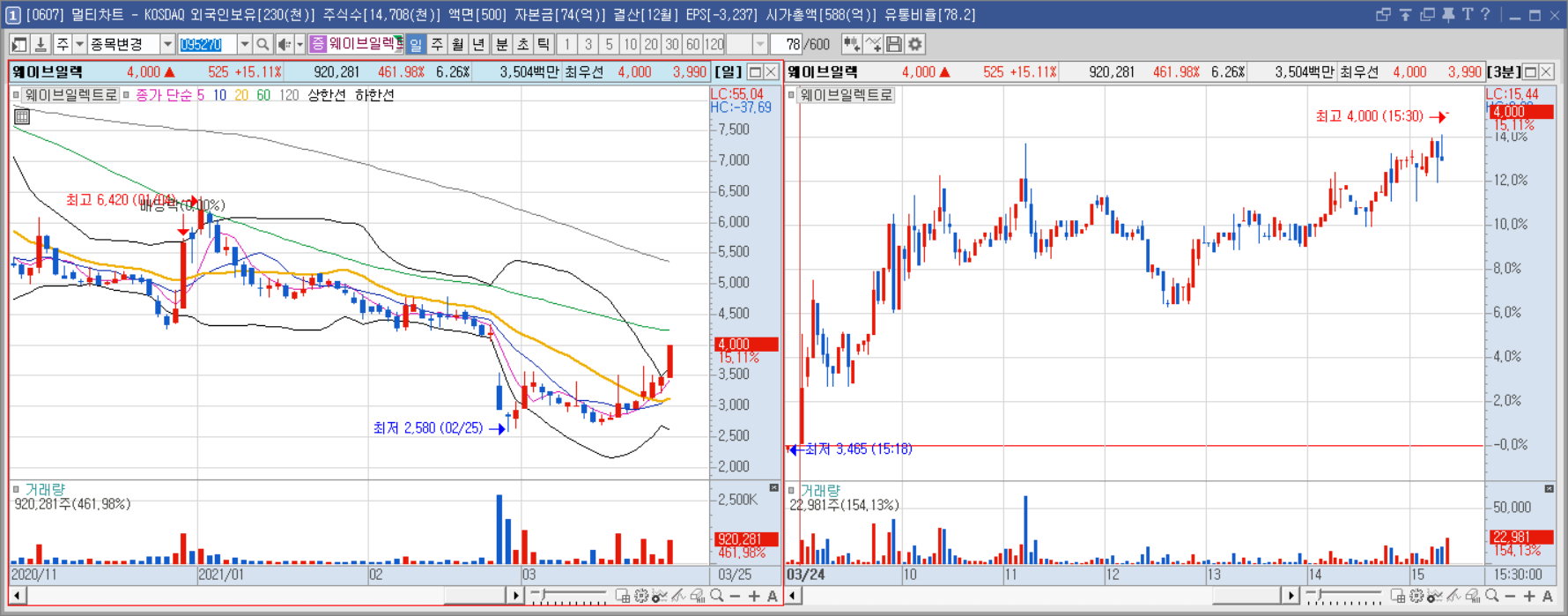
Task: Click the speaker sound alert icon
Action: point(284,44)
